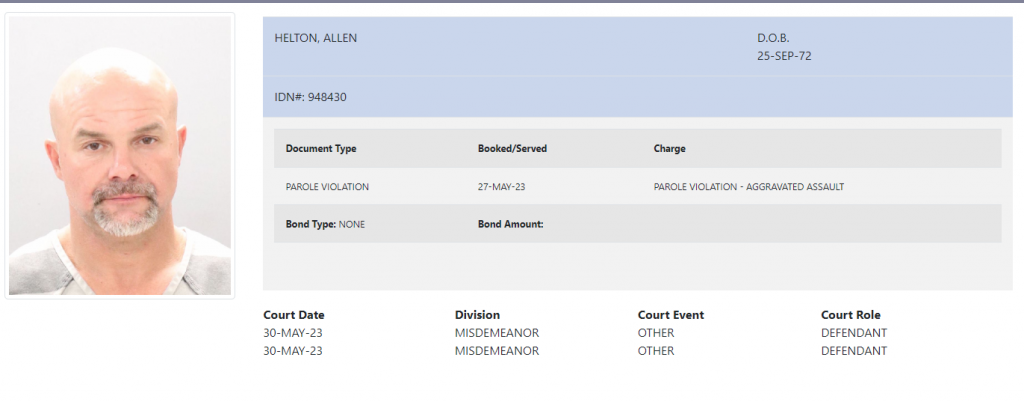Click the Court Event column heading

pos(671,315)
